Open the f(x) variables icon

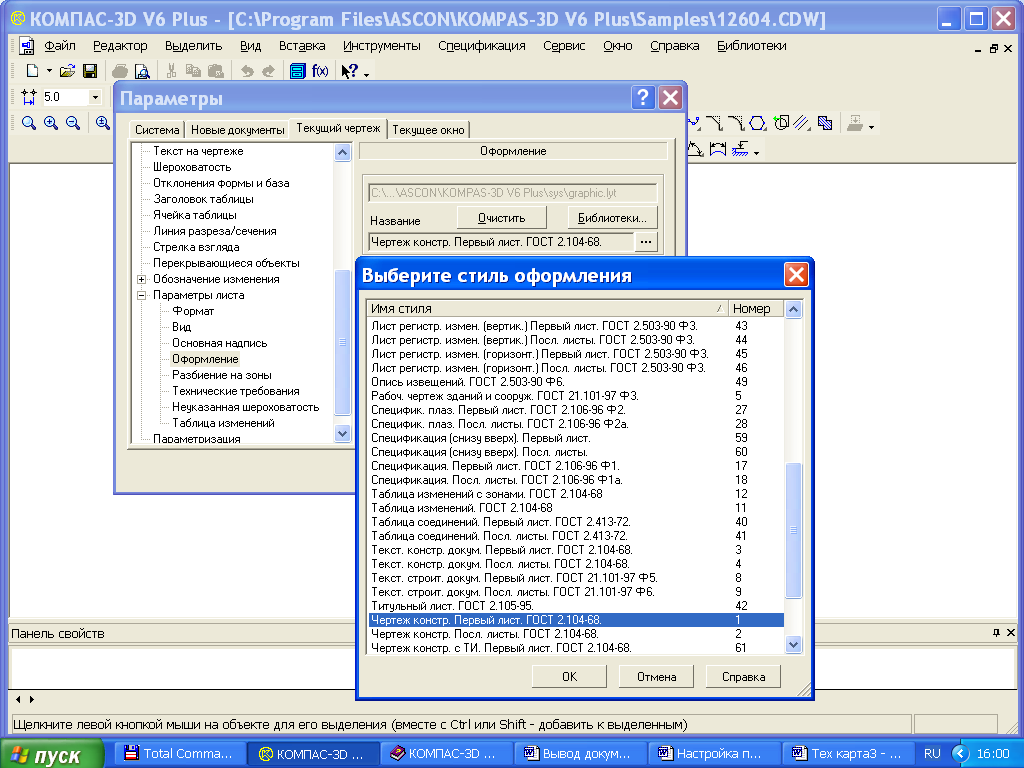coord(320,71)
